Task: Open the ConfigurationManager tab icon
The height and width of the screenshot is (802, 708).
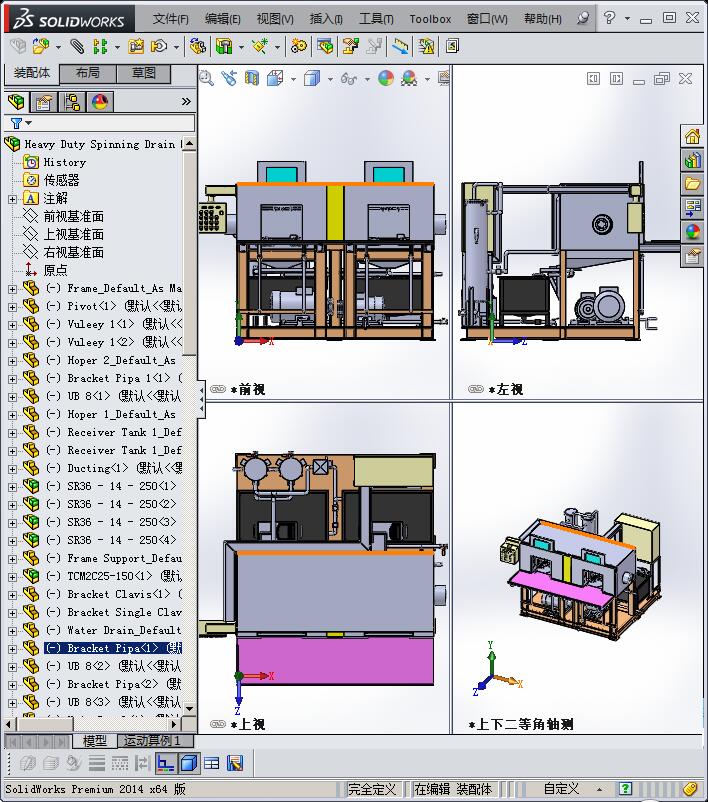Action: point(72,102)
